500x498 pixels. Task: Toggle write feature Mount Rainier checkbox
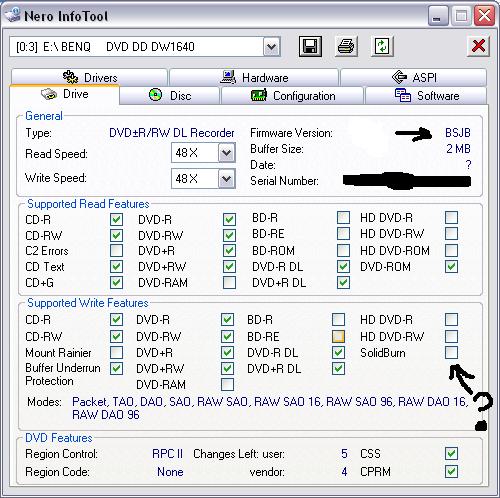coord(116,352)
